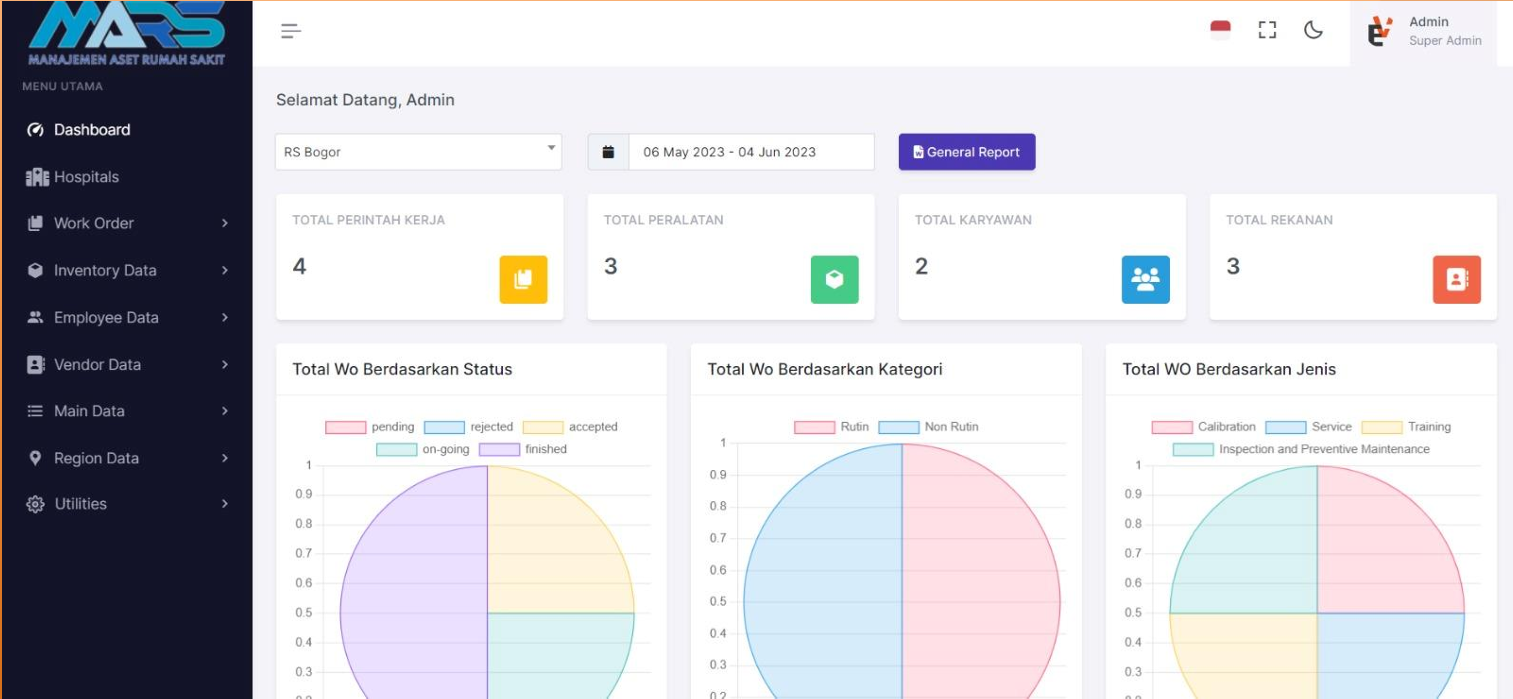Click the Region Data location pin icon
This screenshot has height=699, width=1513.
click(x=36, y=458)
